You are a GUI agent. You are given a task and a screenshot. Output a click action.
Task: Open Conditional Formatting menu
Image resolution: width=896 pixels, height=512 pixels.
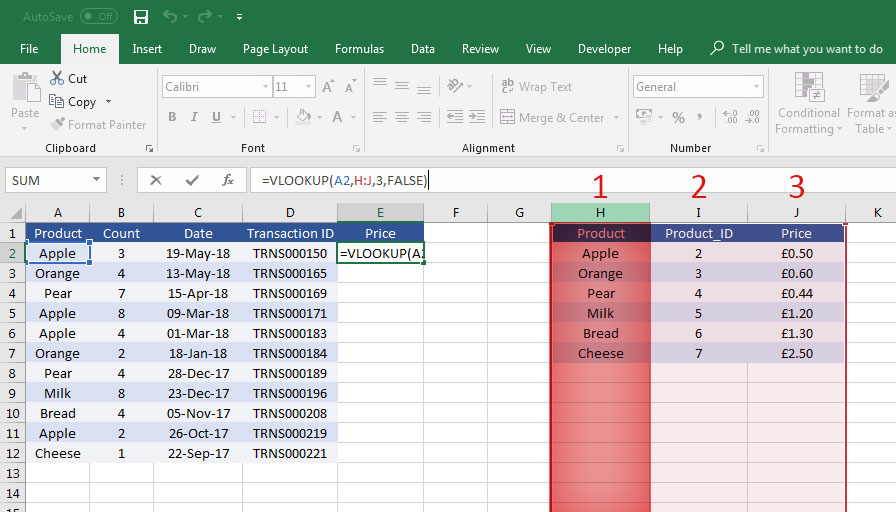click(x=809, y=103)
